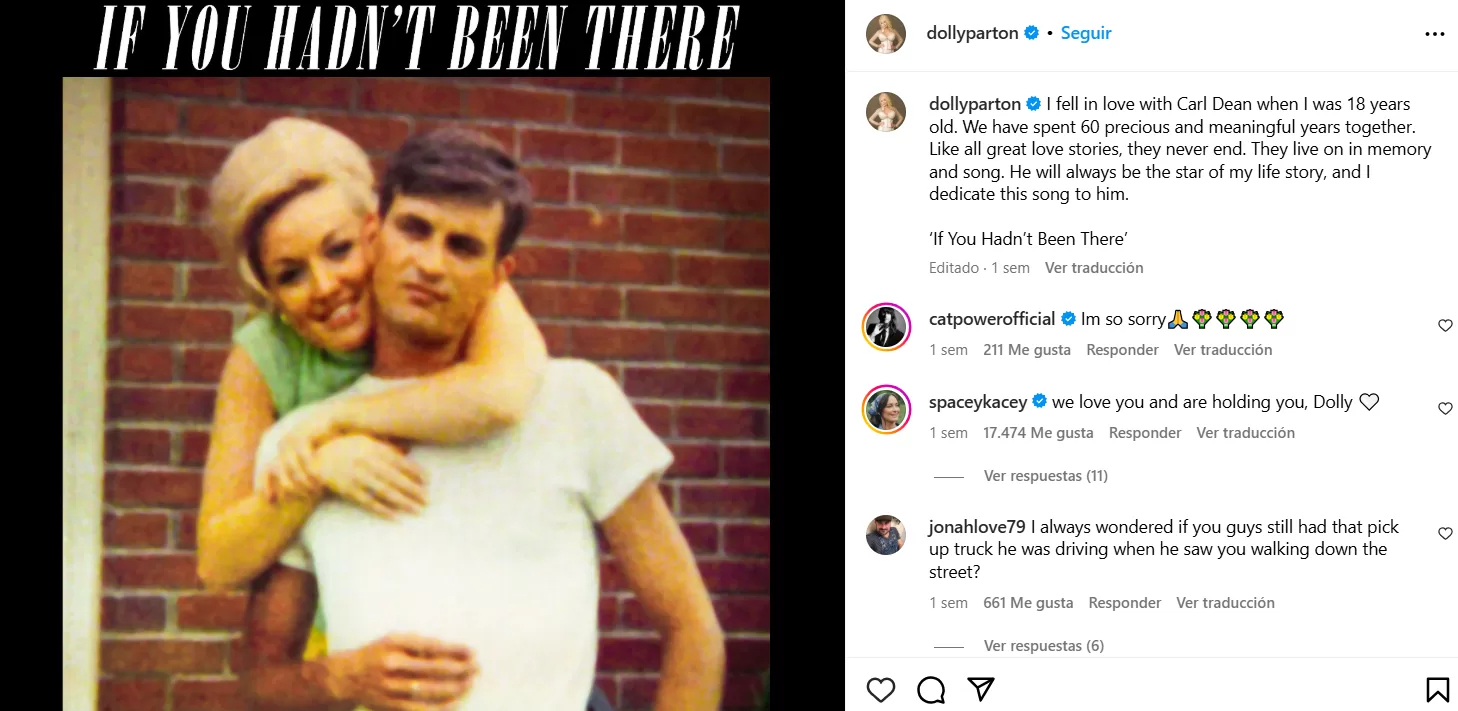
Task: Click Ver traducción under the caption
Action: [1094, 268]
